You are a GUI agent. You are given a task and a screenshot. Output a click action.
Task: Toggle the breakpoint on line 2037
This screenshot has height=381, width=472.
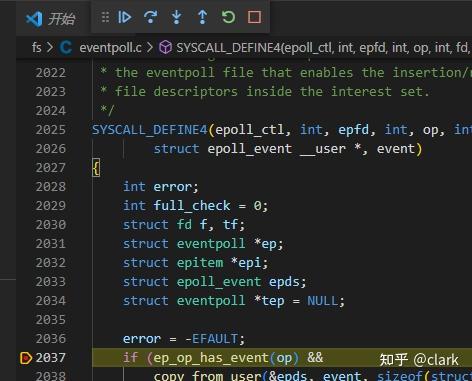point(26,358)
